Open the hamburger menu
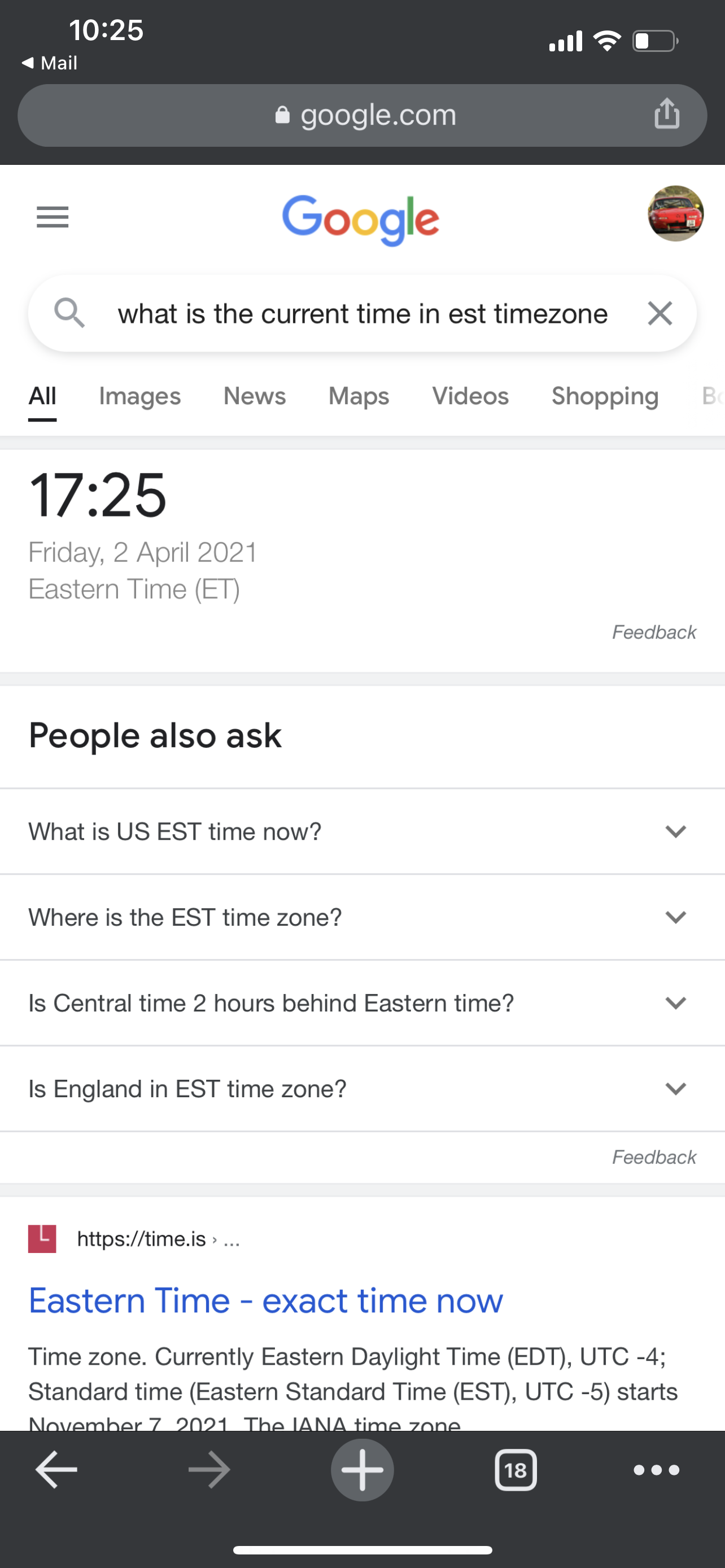Screen dimensions: 725x1568 click(x=53, y=217)
